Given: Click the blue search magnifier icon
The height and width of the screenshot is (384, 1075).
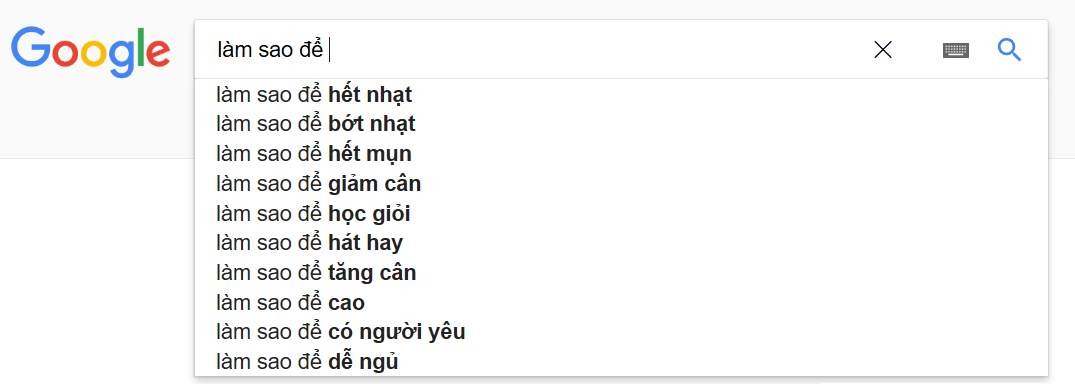Looking at the screenshot, I should point(1009,50).
